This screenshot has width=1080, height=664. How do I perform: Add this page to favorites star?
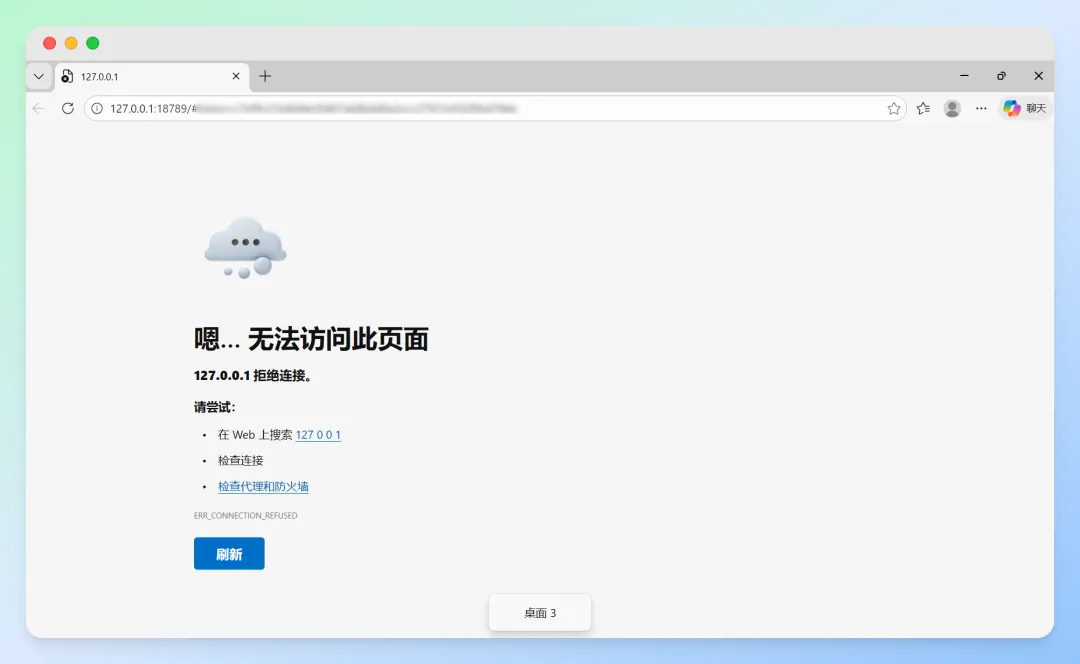[893, 108]
